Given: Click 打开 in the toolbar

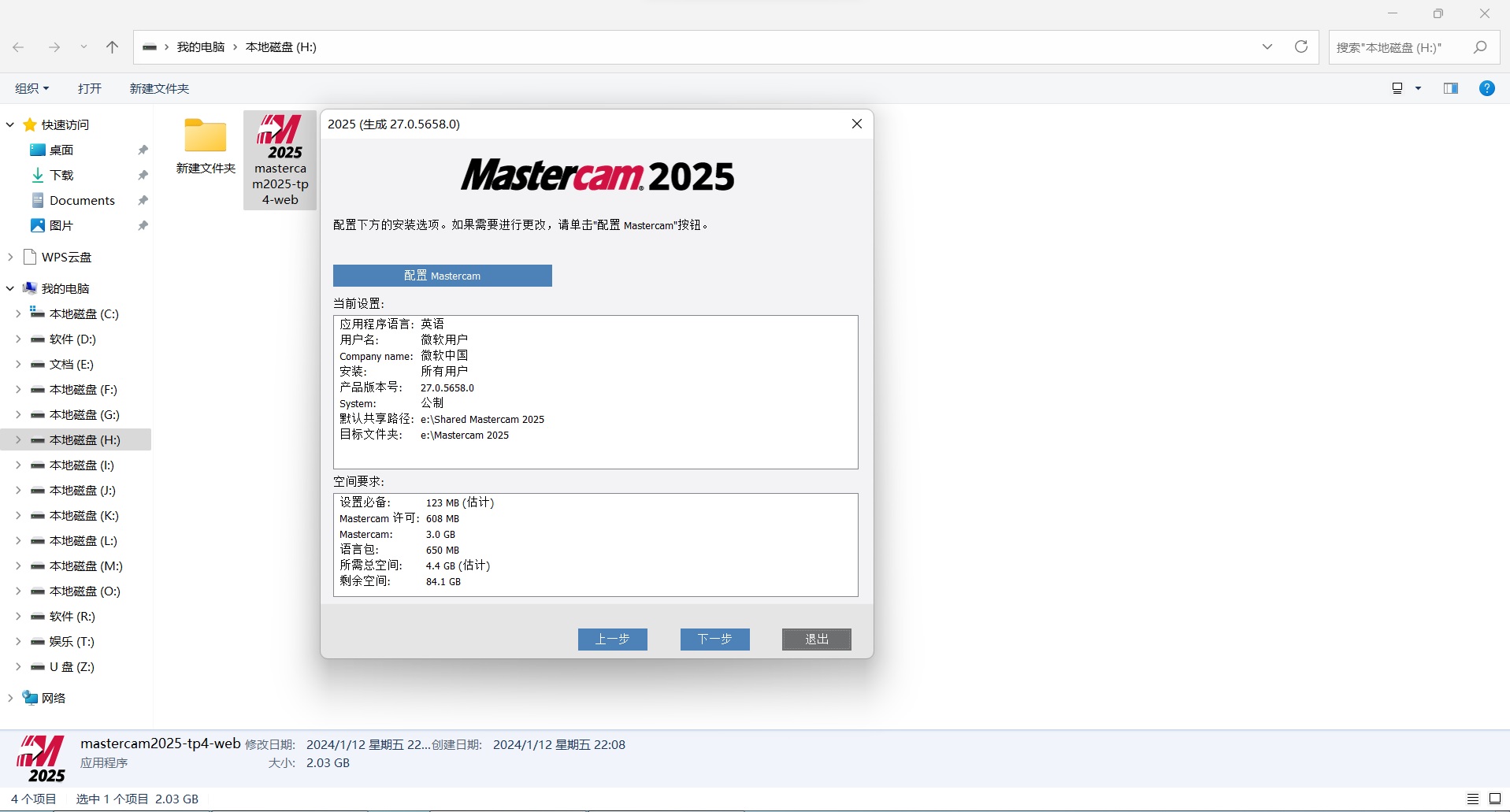Looking at the screenshot, I should [90, 88].
